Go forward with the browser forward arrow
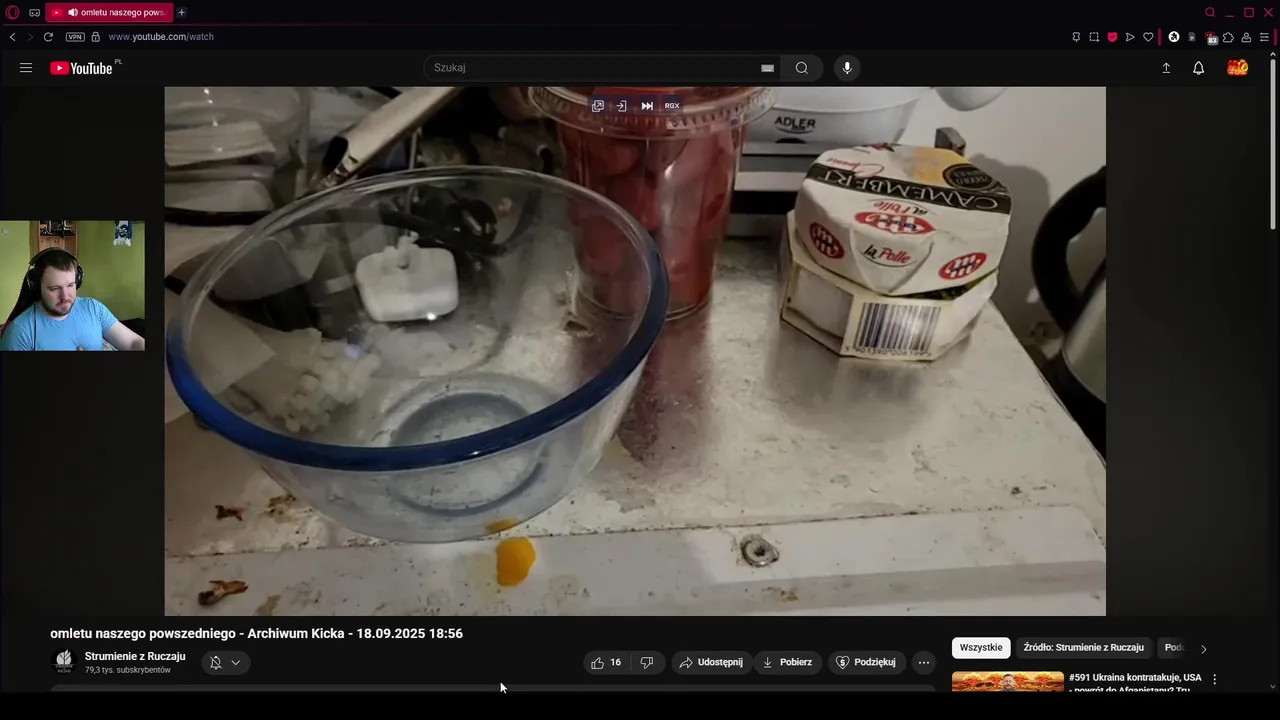 pyautogui.click(x=30, y=37)
